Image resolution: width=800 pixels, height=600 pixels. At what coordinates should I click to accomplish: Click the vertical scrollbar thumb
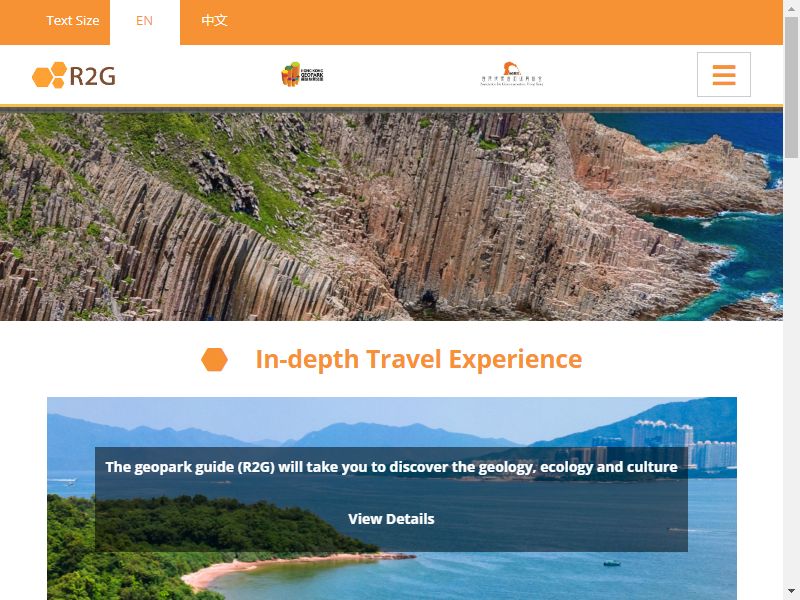pos(791,87)
